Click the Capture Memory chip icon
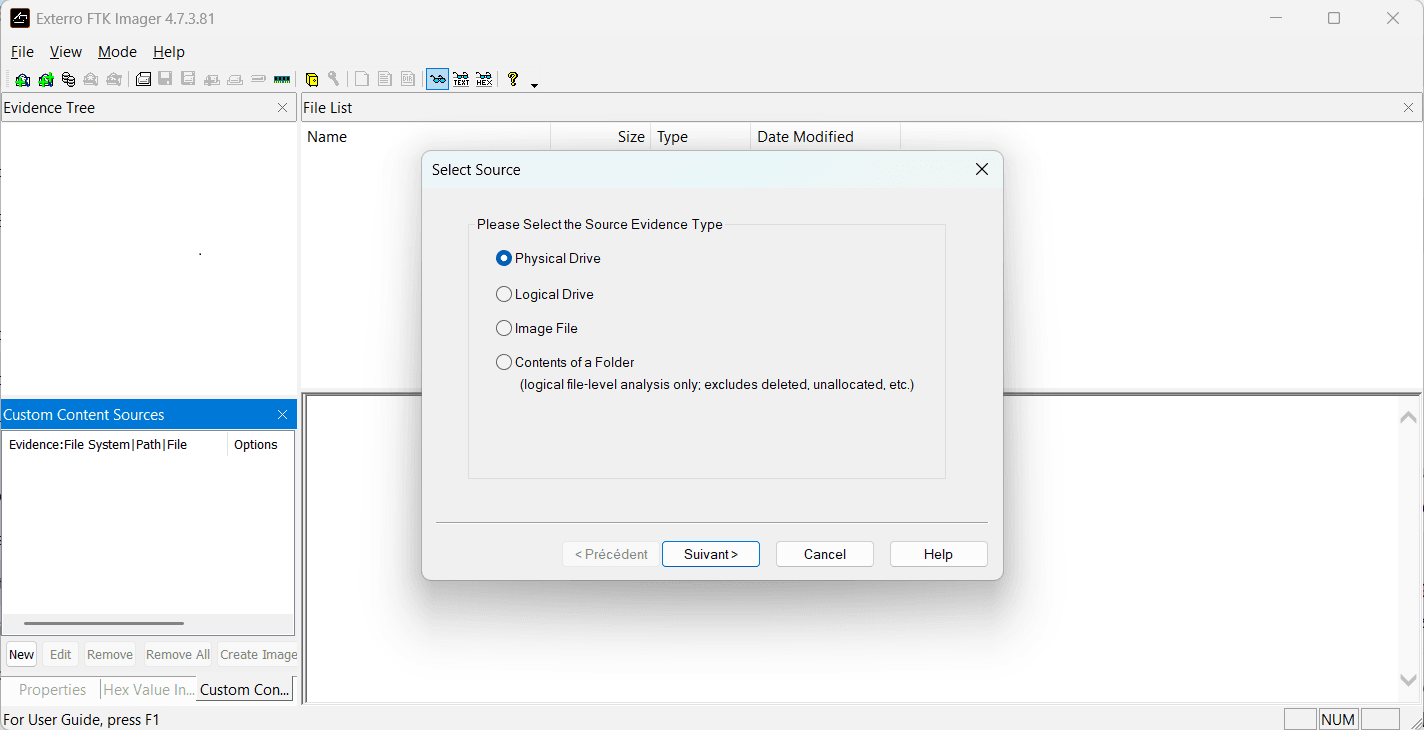 click(x=282, y=79)
